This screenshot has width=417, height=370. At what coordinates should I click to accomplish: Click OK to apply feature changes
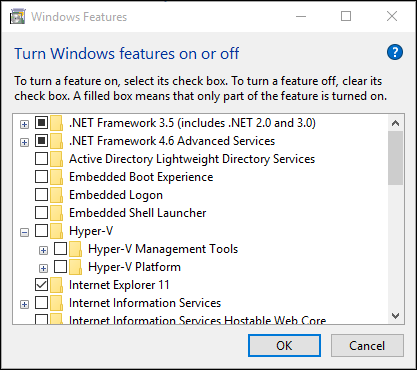tap(284, 346)
